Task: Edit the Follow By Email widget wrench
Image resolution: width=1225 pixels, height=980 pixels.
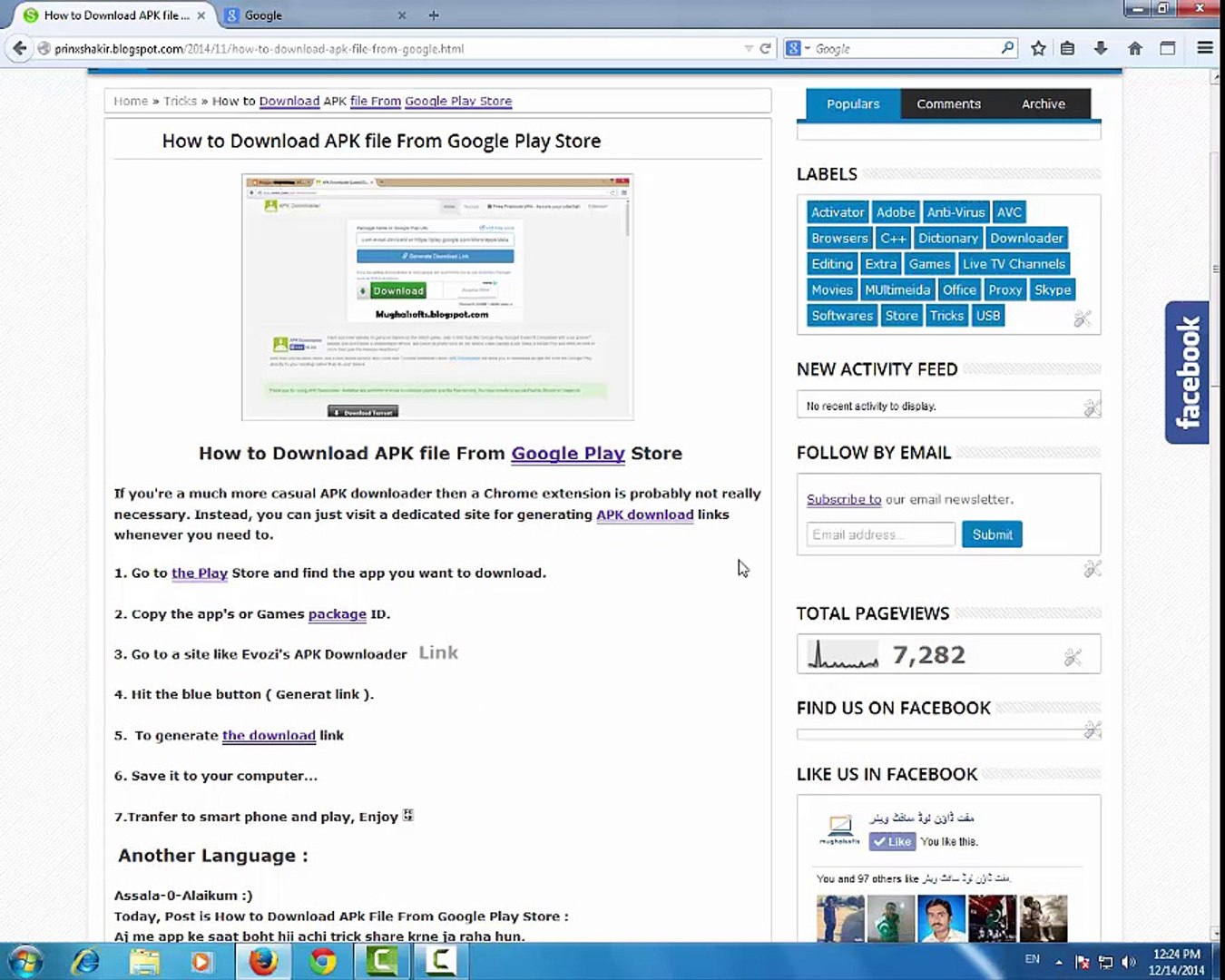Action: [1092, 569]
